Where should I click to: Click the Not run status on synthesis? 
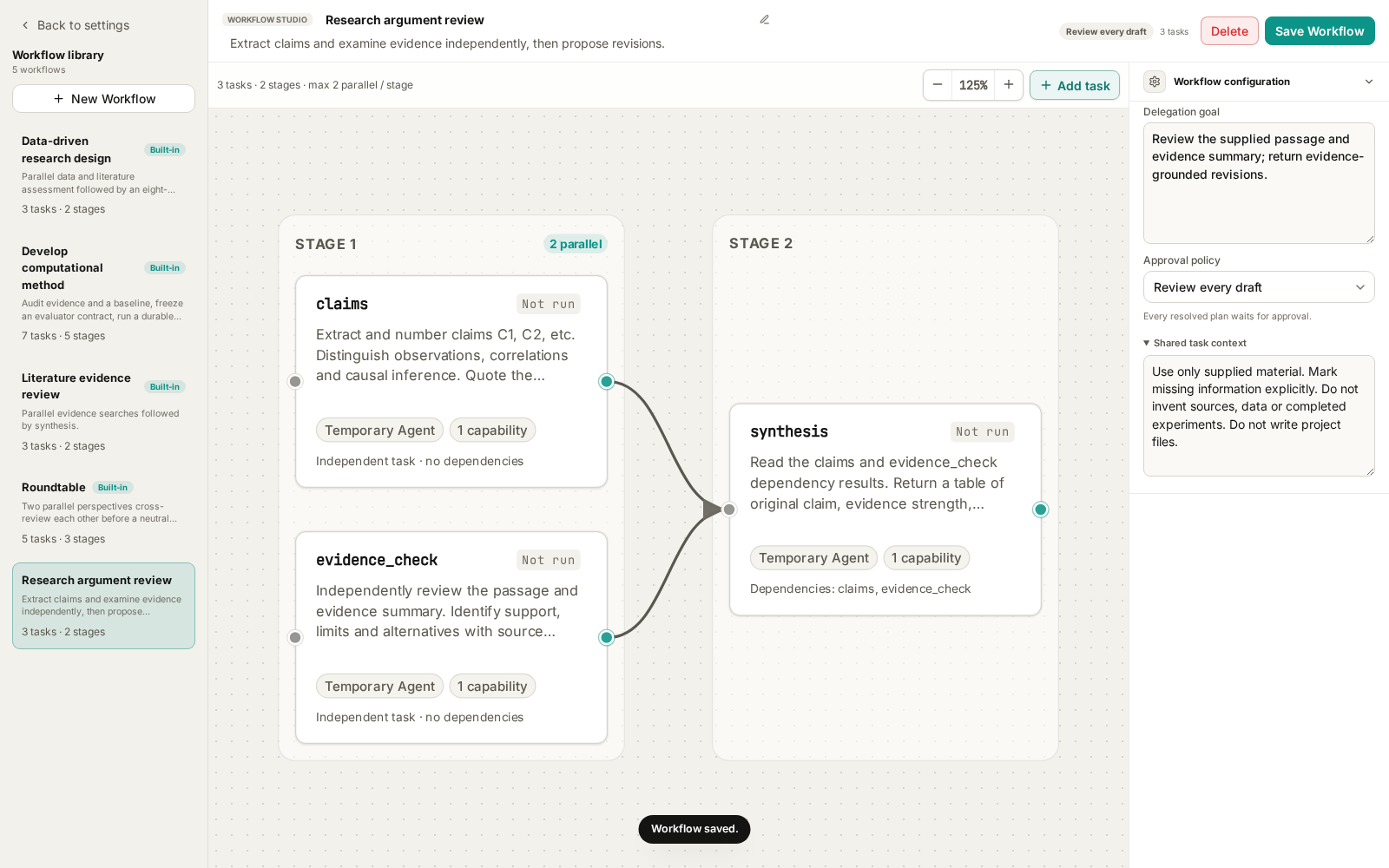coord(983,431)
